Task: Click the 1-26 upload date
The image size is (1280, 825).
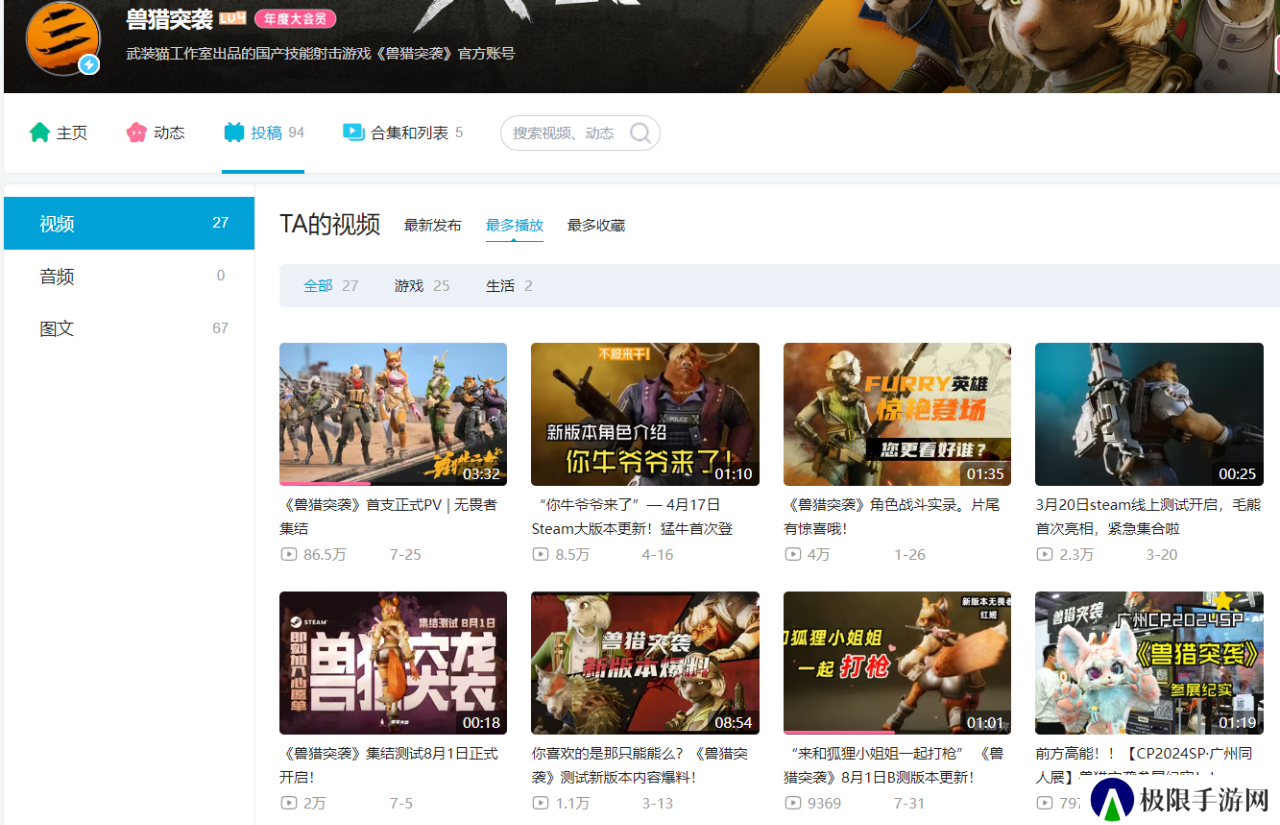Action: pyautogui.click(x=909, y=554)
